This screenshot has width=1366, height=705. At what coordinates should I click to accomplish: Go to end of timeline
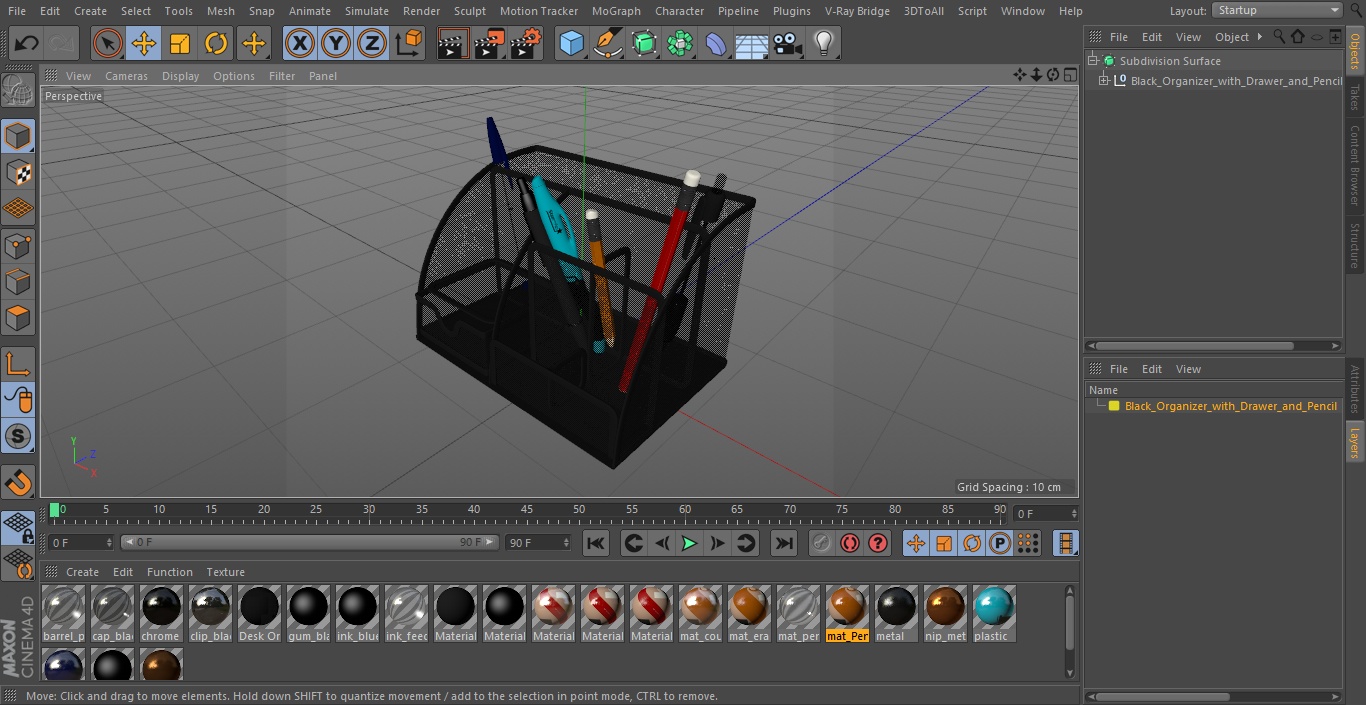click(784, 543)
